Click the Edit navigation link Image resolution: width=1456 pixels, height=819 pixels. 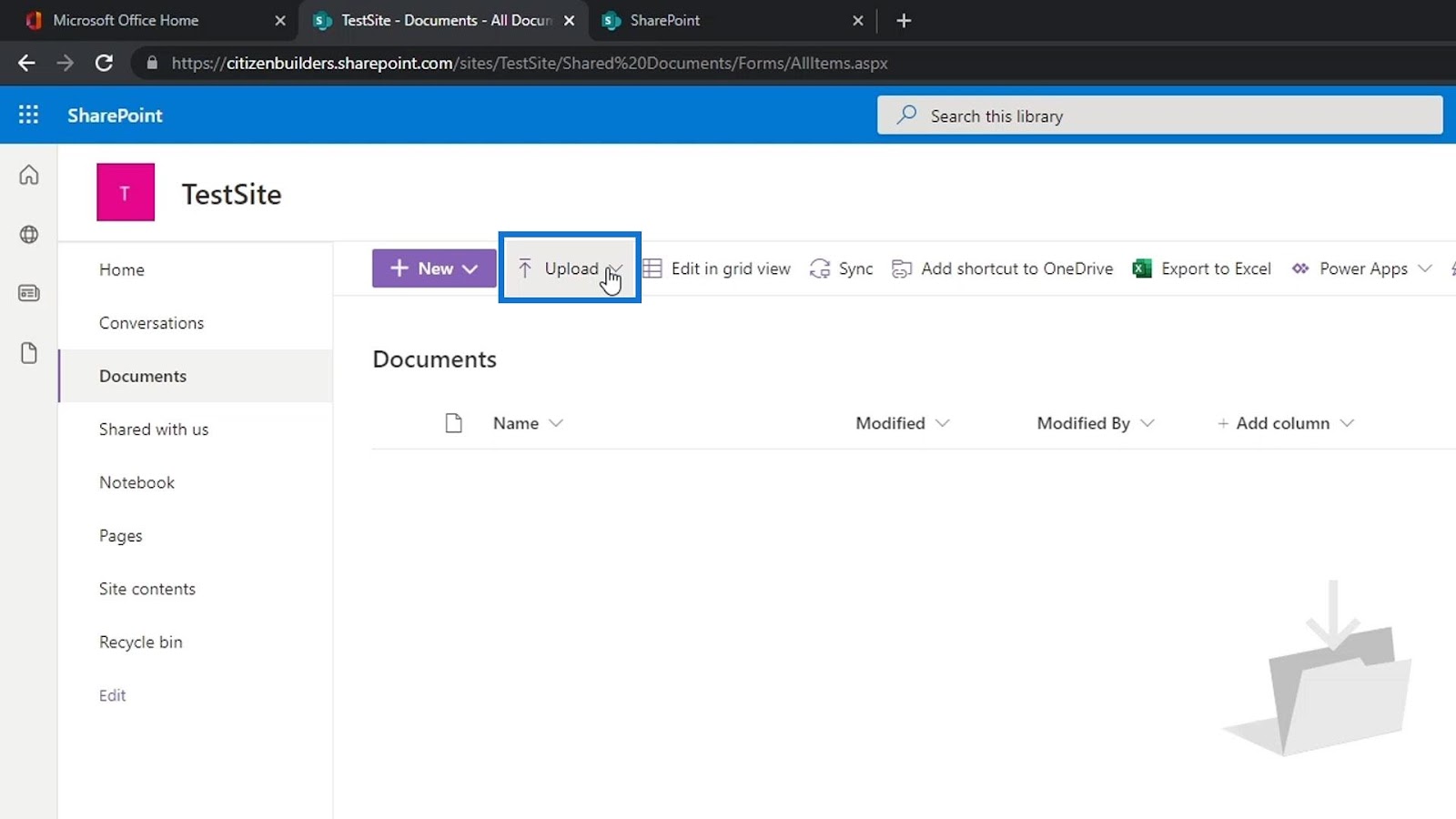pyautogui.click(x=113, y=695)
